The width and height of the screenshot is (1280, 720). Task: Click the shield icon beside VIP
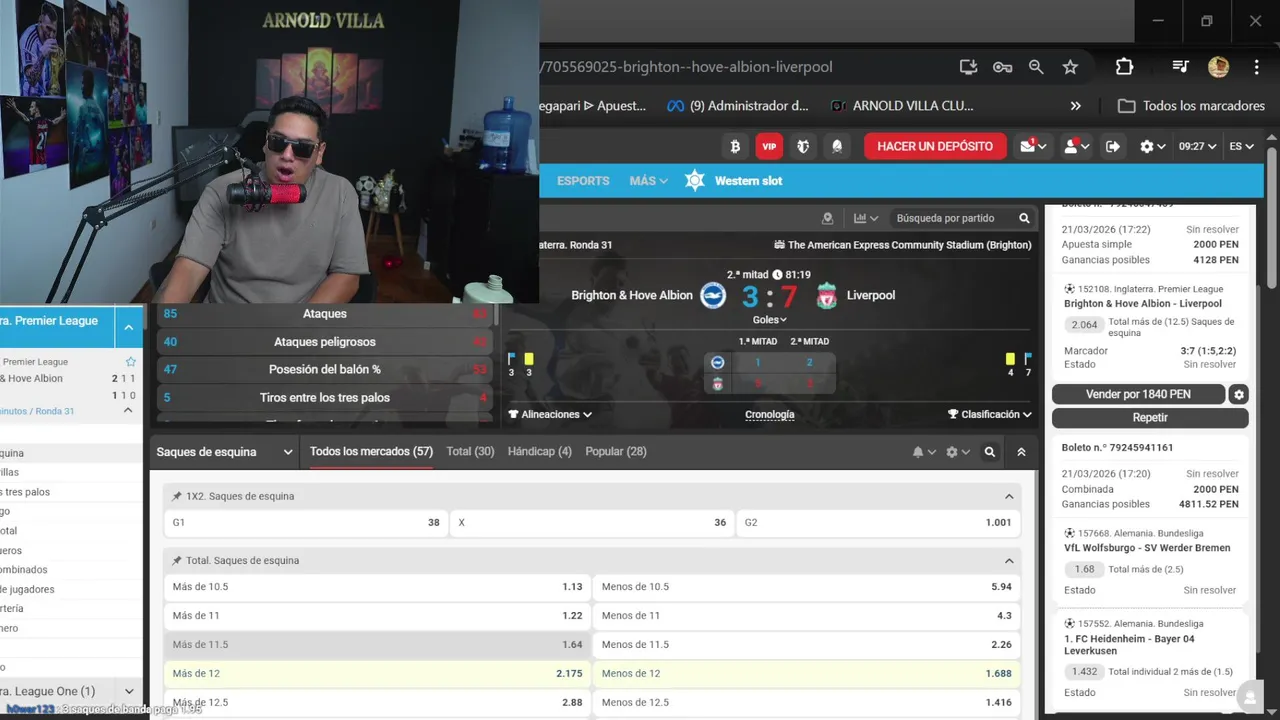(803, 146)
